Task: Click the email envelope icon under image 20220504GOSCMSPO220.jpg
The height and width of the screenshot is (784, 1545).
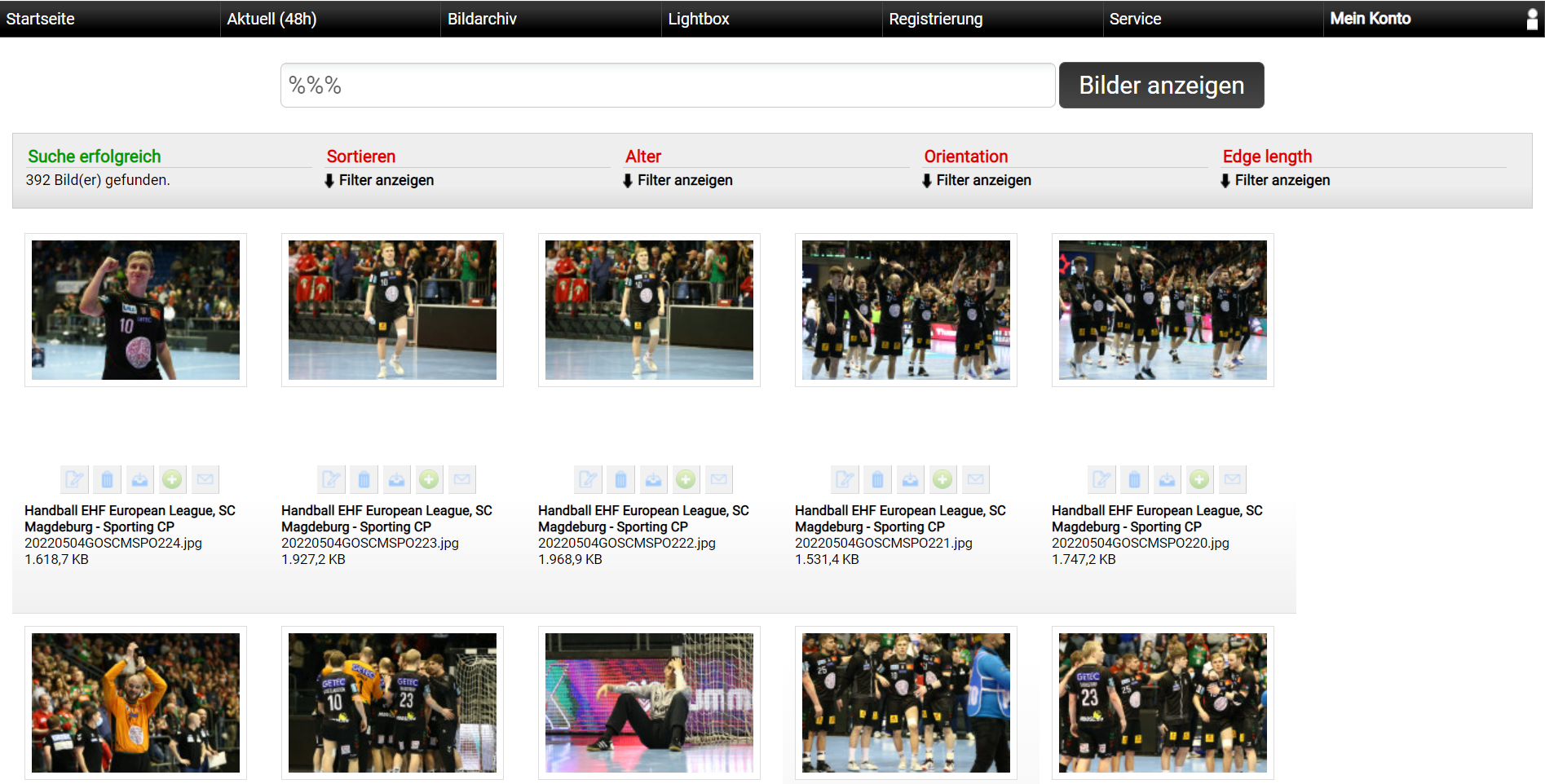Action: [1232, 479]
